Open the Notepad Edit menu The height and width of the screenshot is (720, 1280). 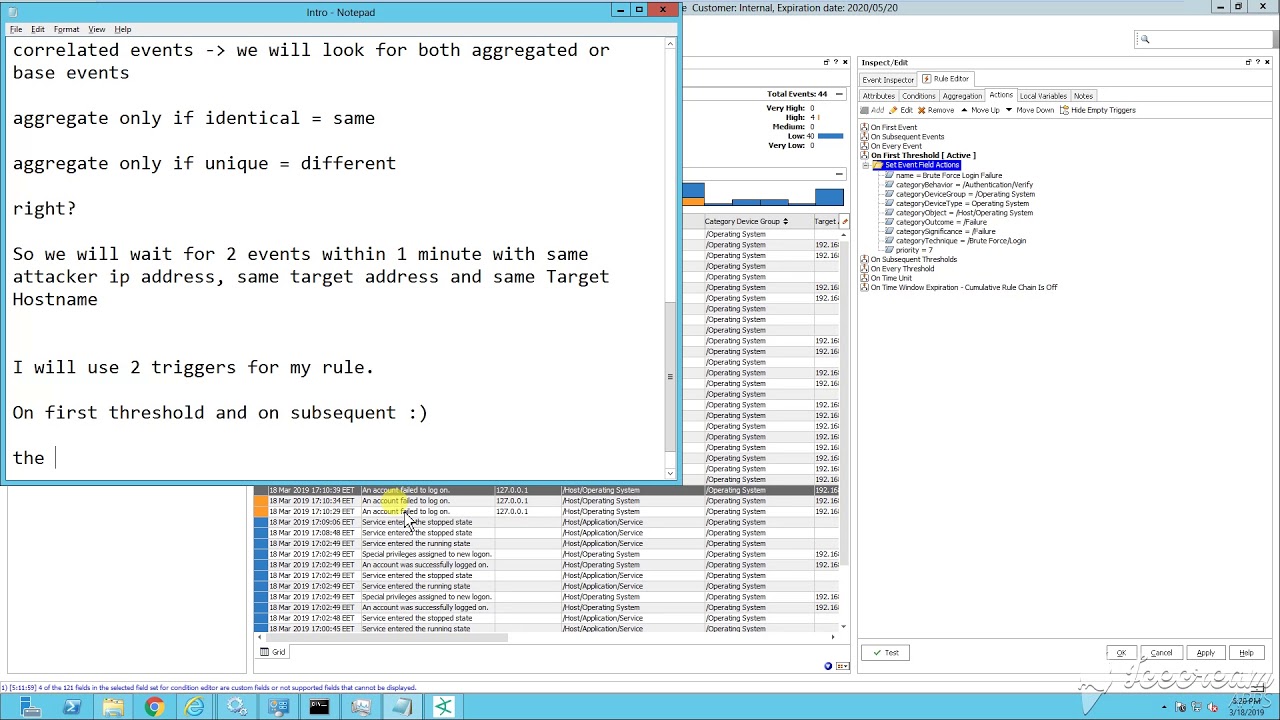pyautogui.click(x=37, y=29)
